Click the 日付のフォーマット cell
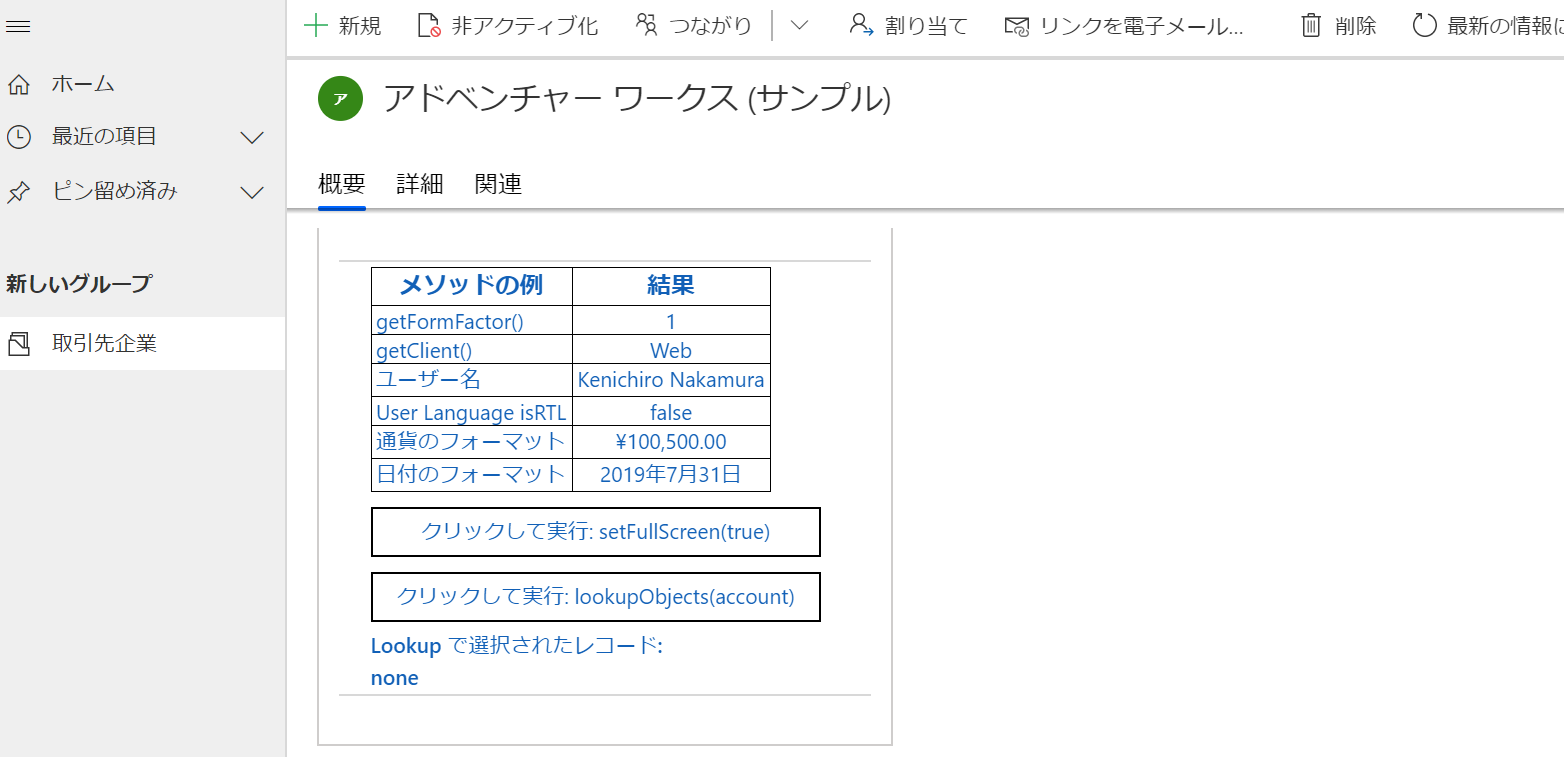1564x757 pixels. point(472,475)
